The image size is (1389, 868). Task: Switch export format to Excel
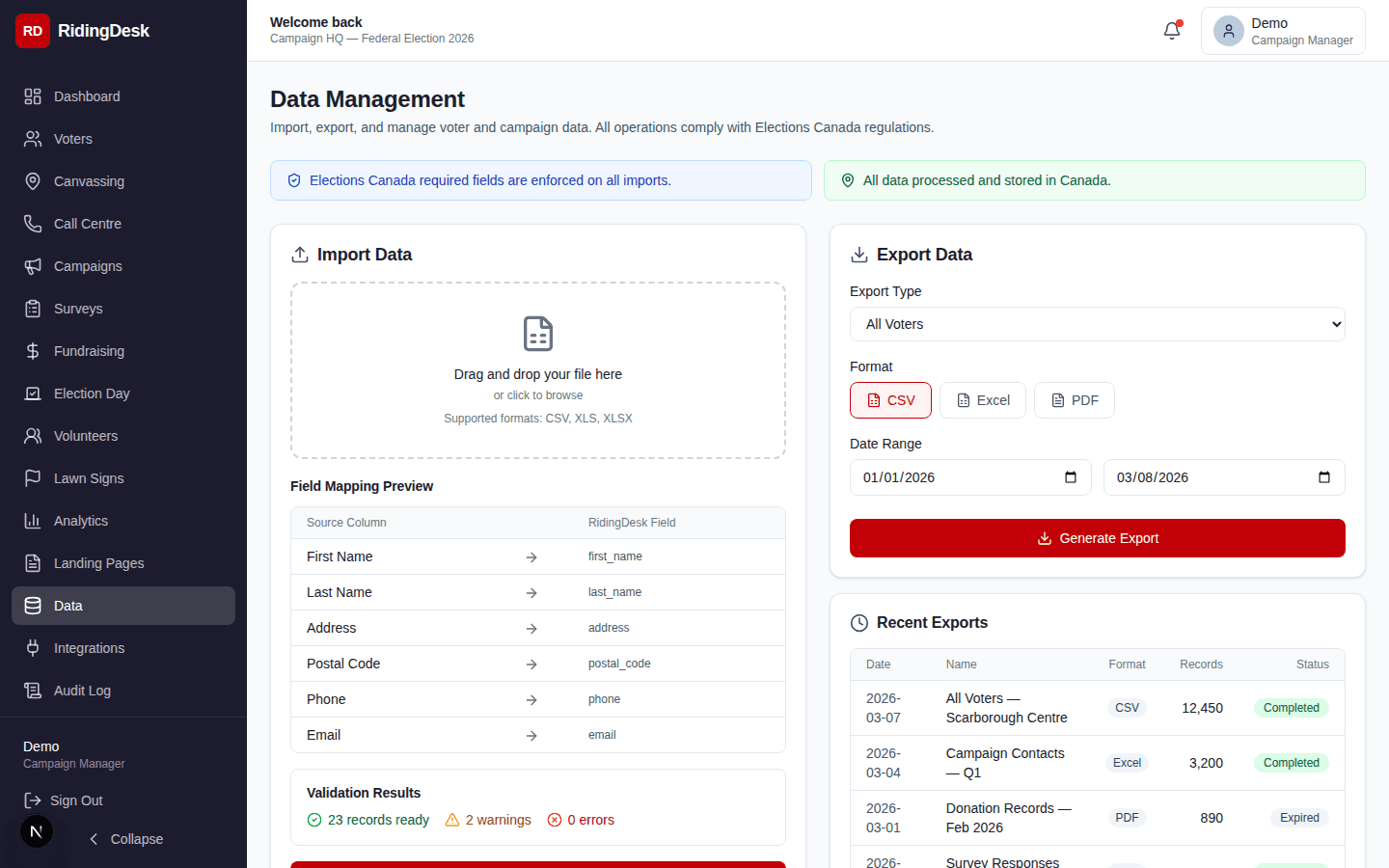pos(983,399)
